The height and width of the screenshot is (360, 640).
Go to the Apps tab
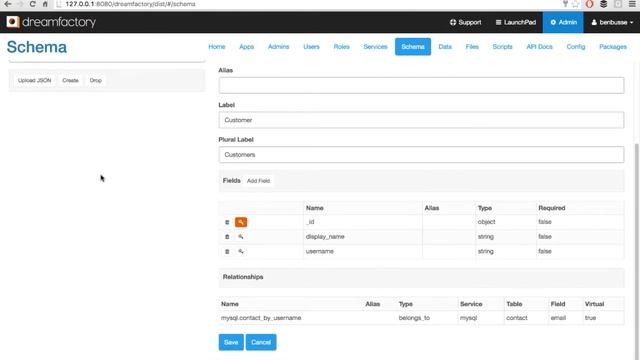(x=247, y=47)
